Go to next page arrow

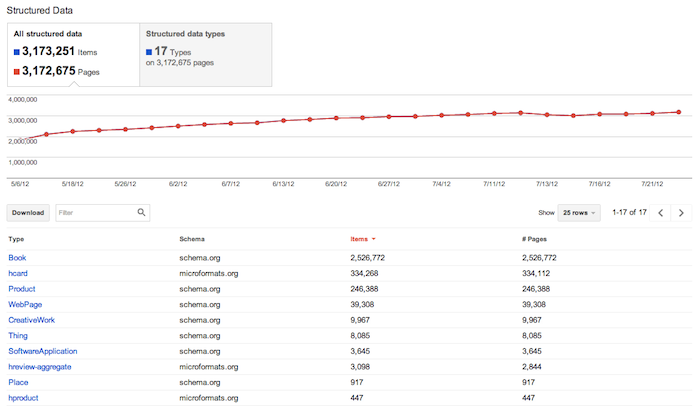point(681,213)
